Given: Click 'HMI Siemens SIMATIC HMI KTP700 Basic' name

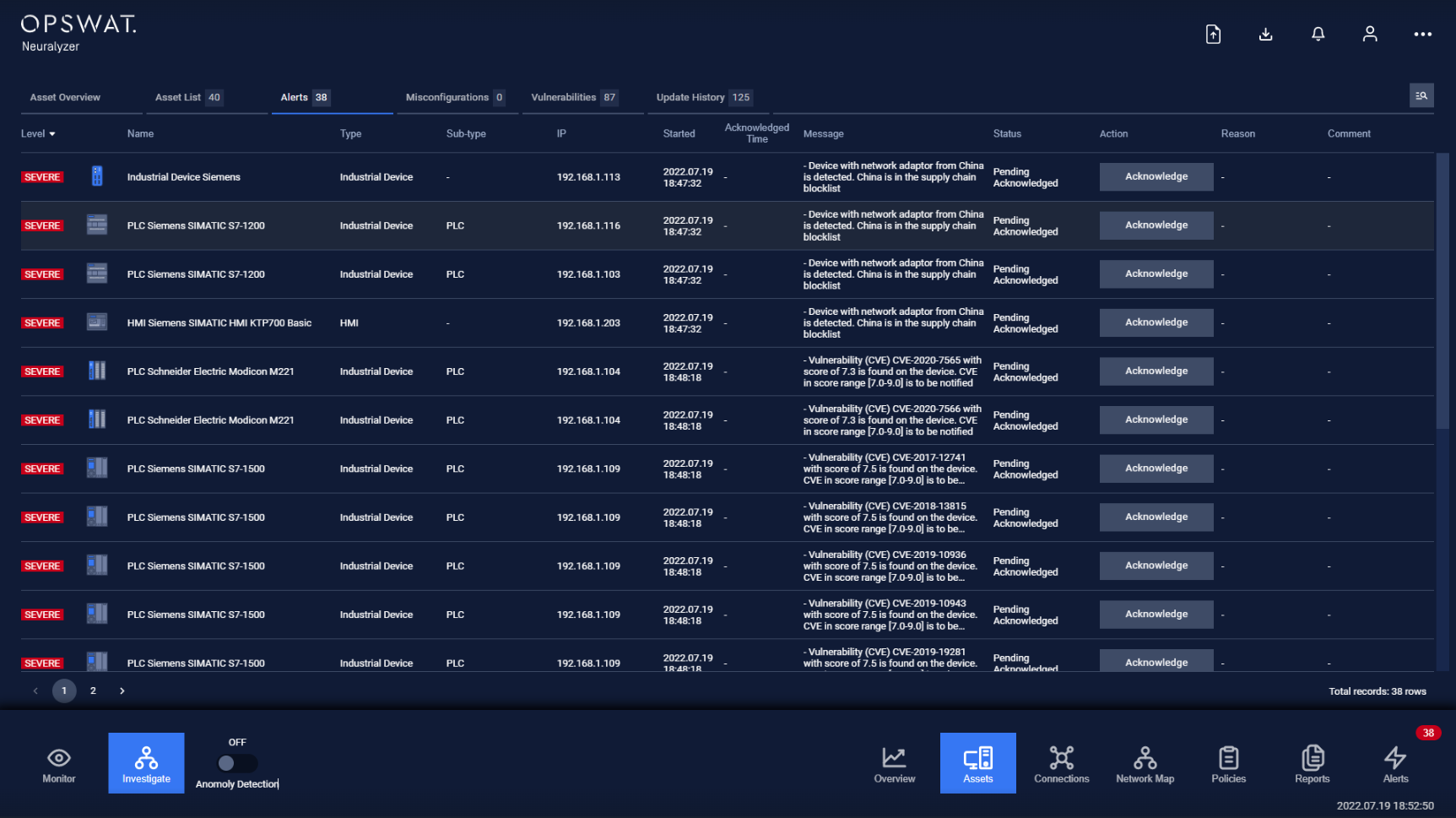Looking at the screenshot, I should (x=219, y=322).
